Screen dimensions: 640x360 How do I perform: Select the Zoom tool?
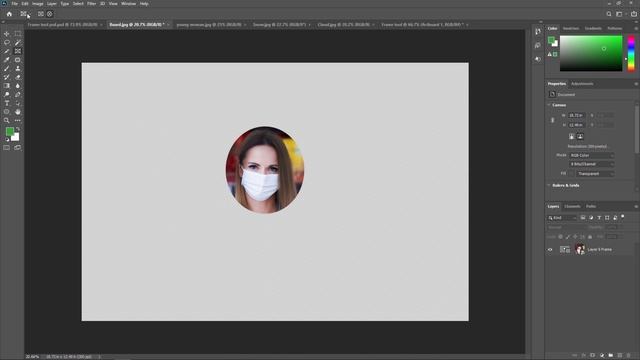tap(7, 120)
